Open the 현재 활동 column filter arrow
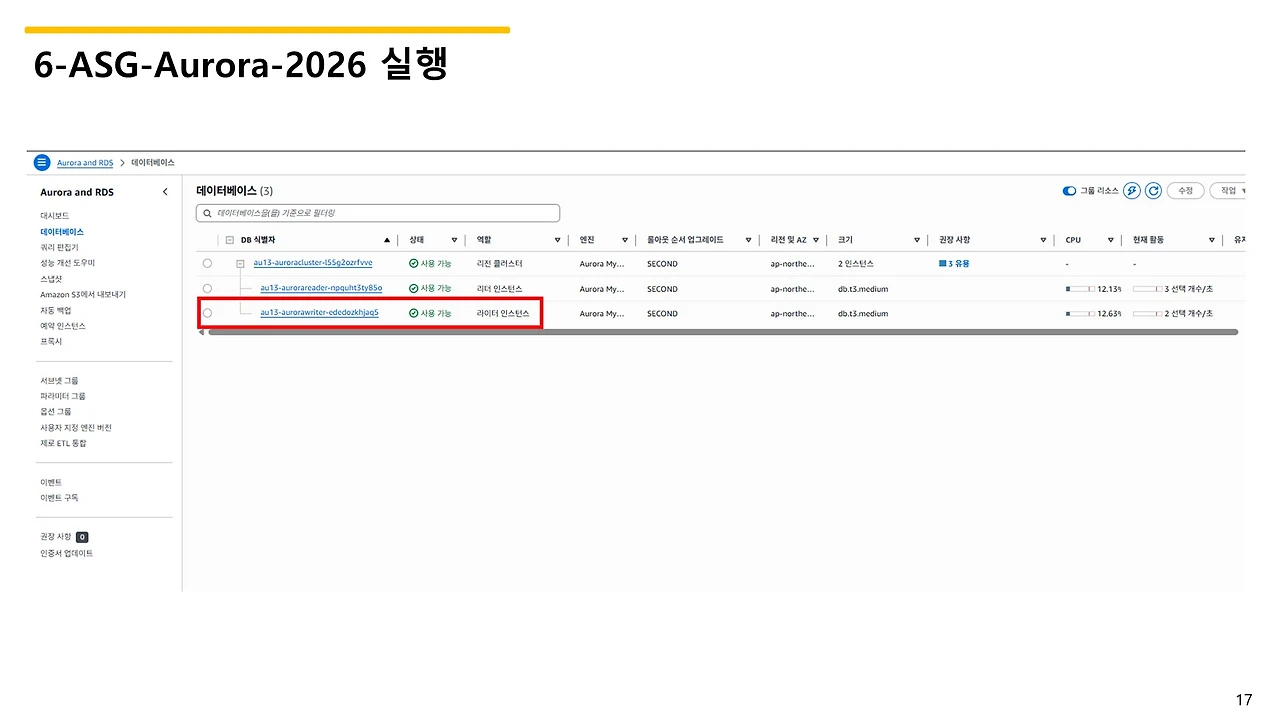Viewport: 1280px width, 720px height. (x=1211, y=240)
